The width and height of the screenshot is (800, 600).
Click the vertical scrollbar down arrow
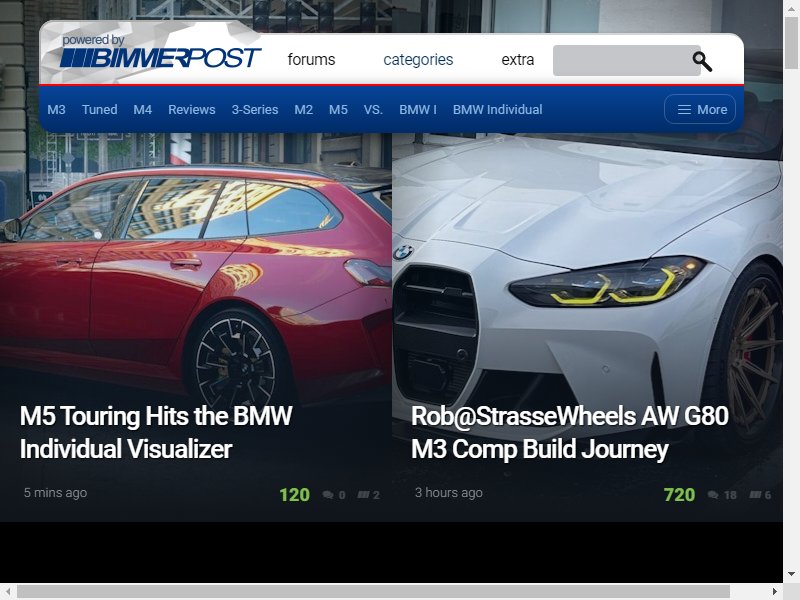coord(791,574)
